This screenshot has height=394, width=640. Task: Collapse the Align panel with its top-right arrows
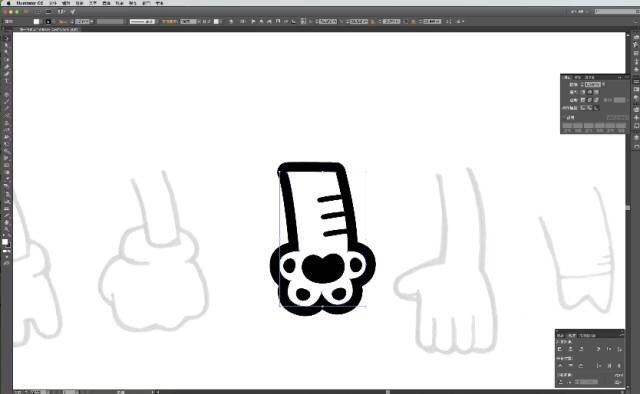[x=622, y=331]
